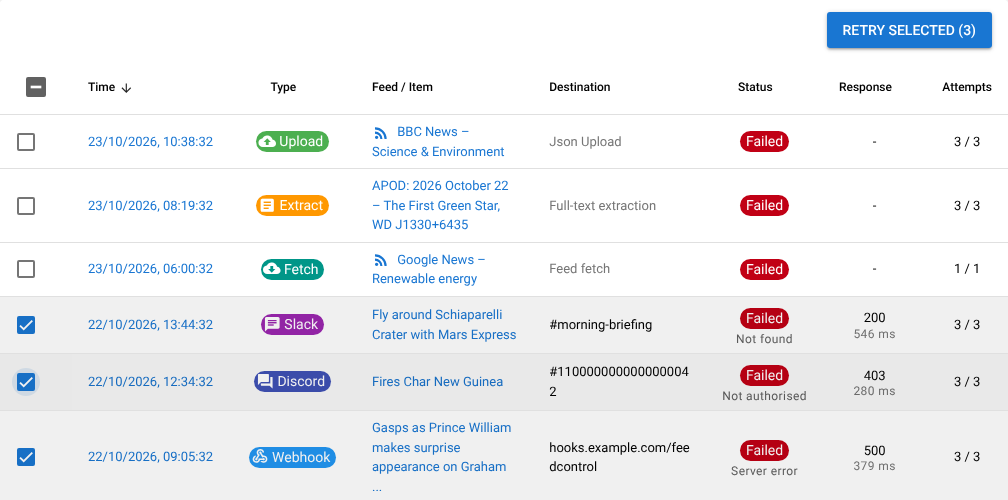
Task: Open timestamp 23/10/2026, 06:00:32
Action: tap(150, 269)
